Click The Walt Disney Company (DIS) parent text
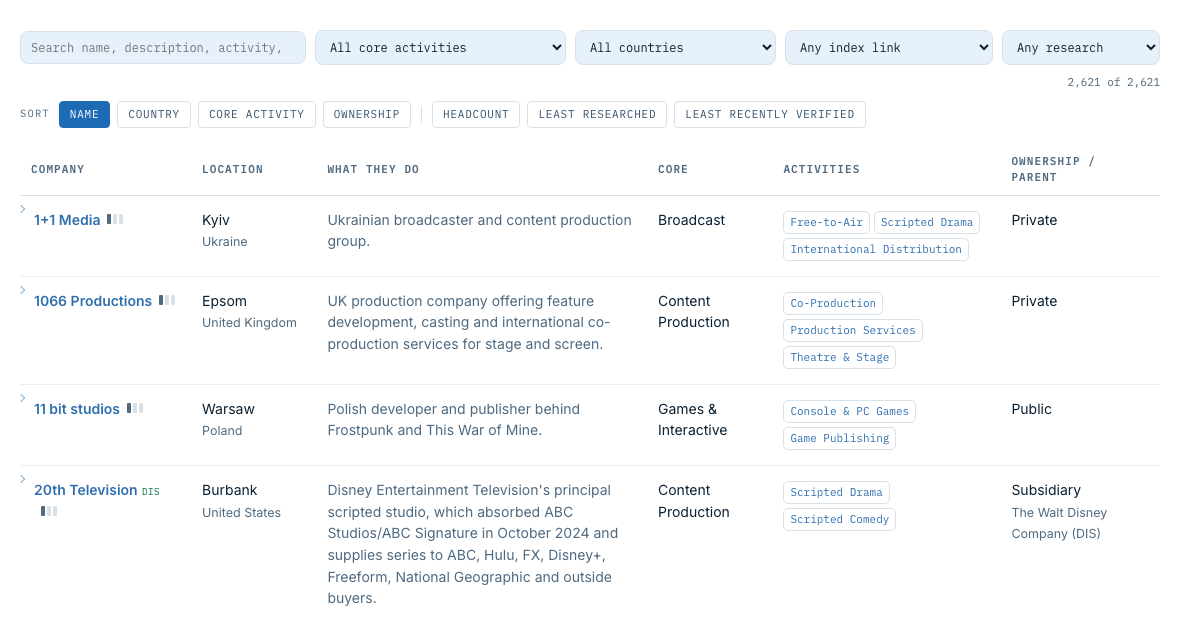Screen dimensions: 1180x620 (x=1059, y=523)
